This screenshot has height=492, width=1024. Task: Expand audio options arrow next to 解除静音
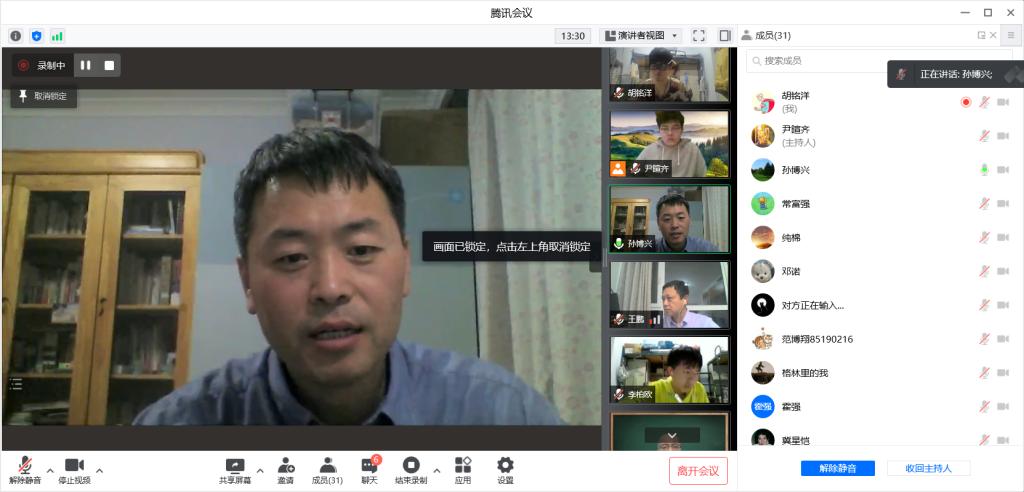point(49,470)
